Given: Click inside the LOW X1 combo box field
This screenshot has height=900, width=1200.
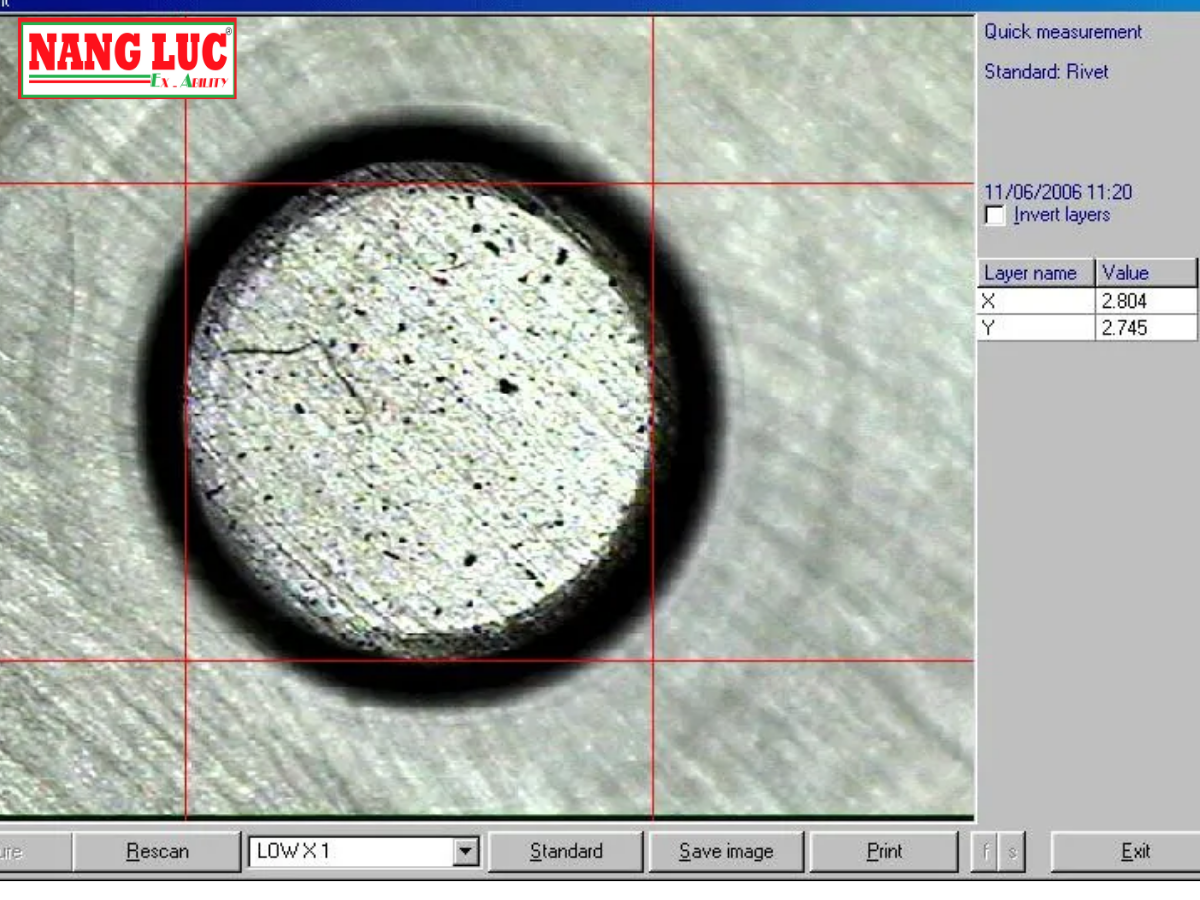Looking at the screenshot, I should 350,852.
